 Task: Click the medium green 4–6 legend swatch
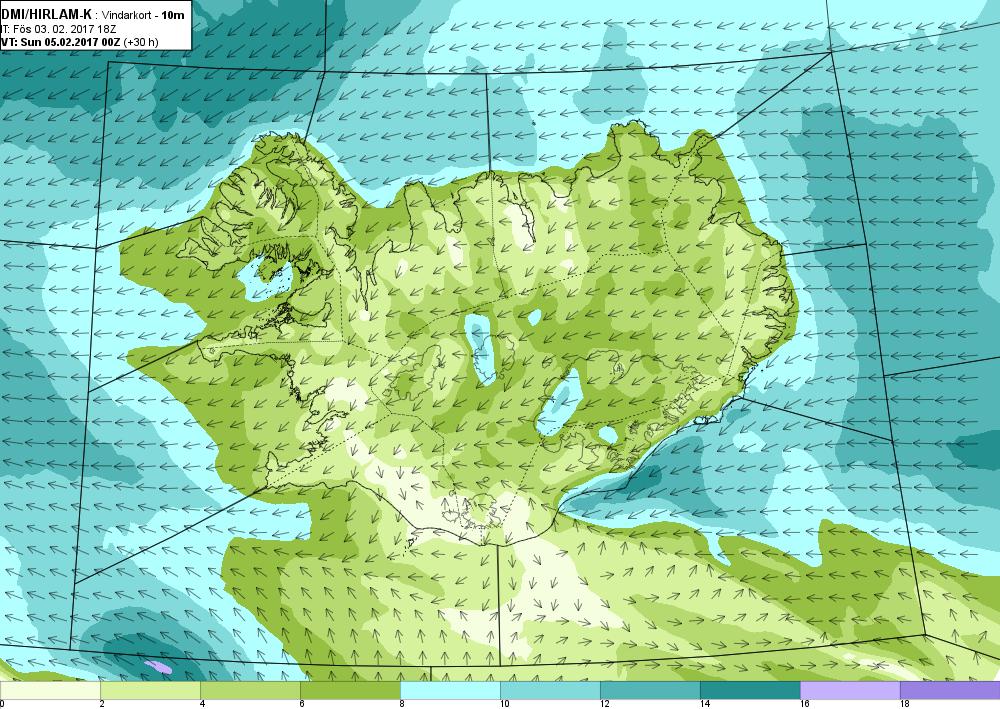[250, 691]
